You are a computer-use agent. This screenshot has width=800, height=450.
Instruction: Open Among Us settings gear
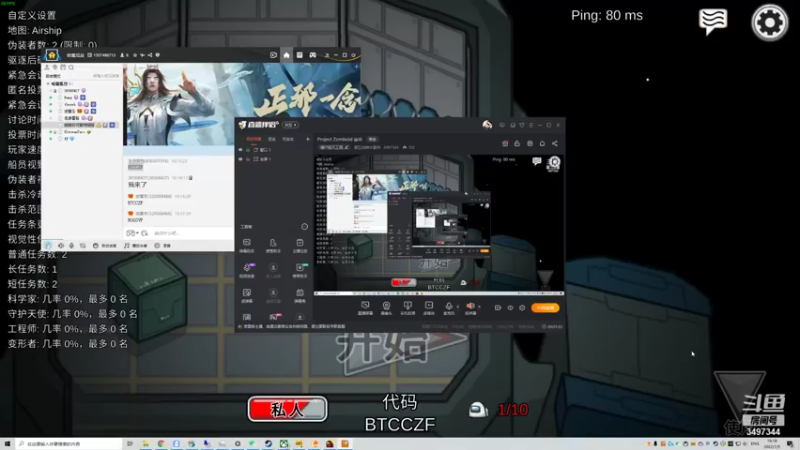[x=769, y=22]
